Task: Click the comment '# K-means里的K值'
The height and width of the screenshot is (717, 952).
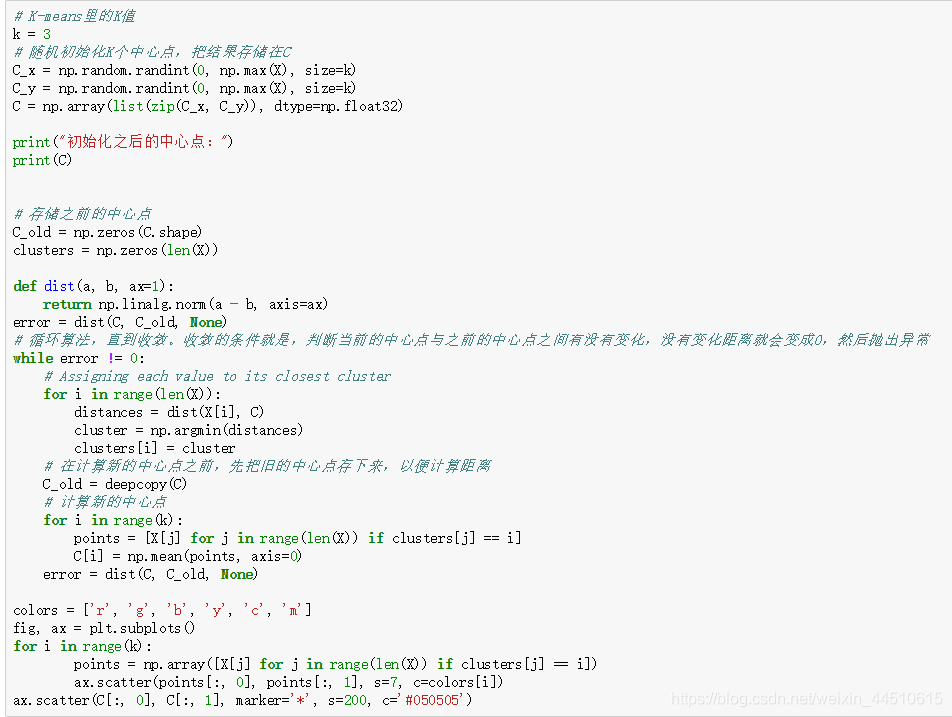Action: tap(74, 16)
